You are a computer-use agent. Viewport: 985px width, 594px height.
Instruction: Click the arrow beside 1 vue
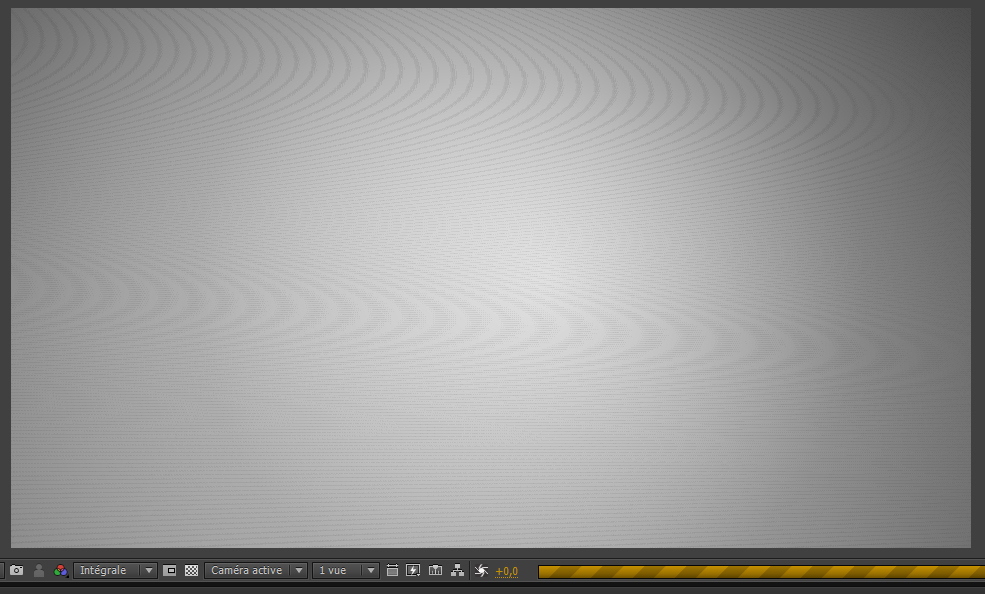[x=371, y=570]
